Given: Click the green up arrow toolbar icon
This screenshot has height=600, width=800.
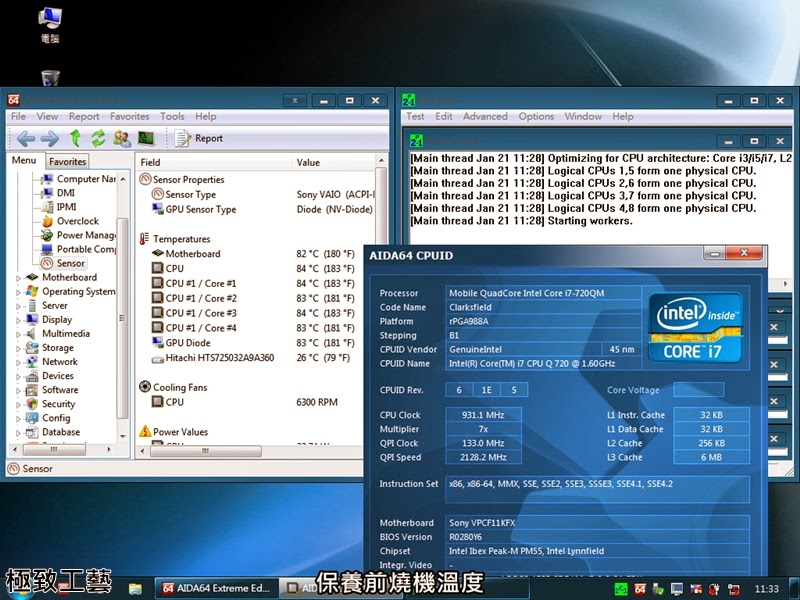Looking at the screenshot, I should (x=75, y=138).
